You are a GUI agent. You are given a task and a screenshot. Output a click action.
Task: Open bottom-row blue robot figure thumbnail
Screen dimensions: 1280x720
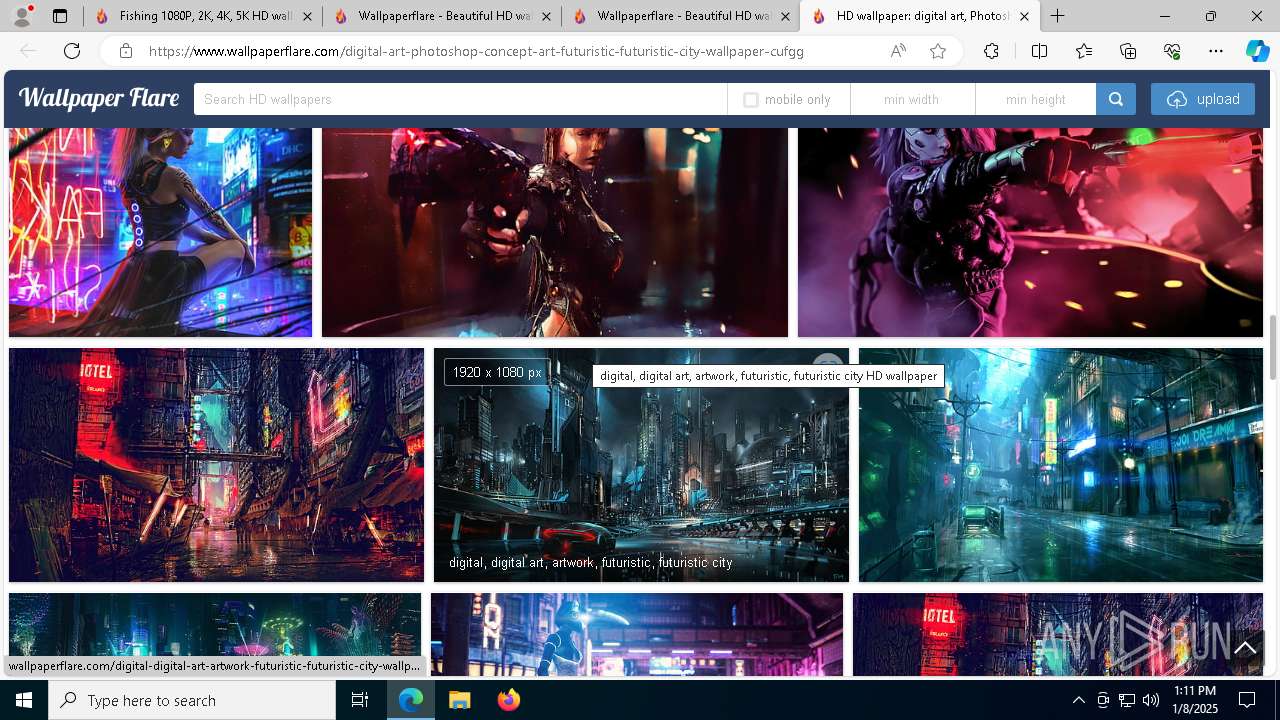637,635
